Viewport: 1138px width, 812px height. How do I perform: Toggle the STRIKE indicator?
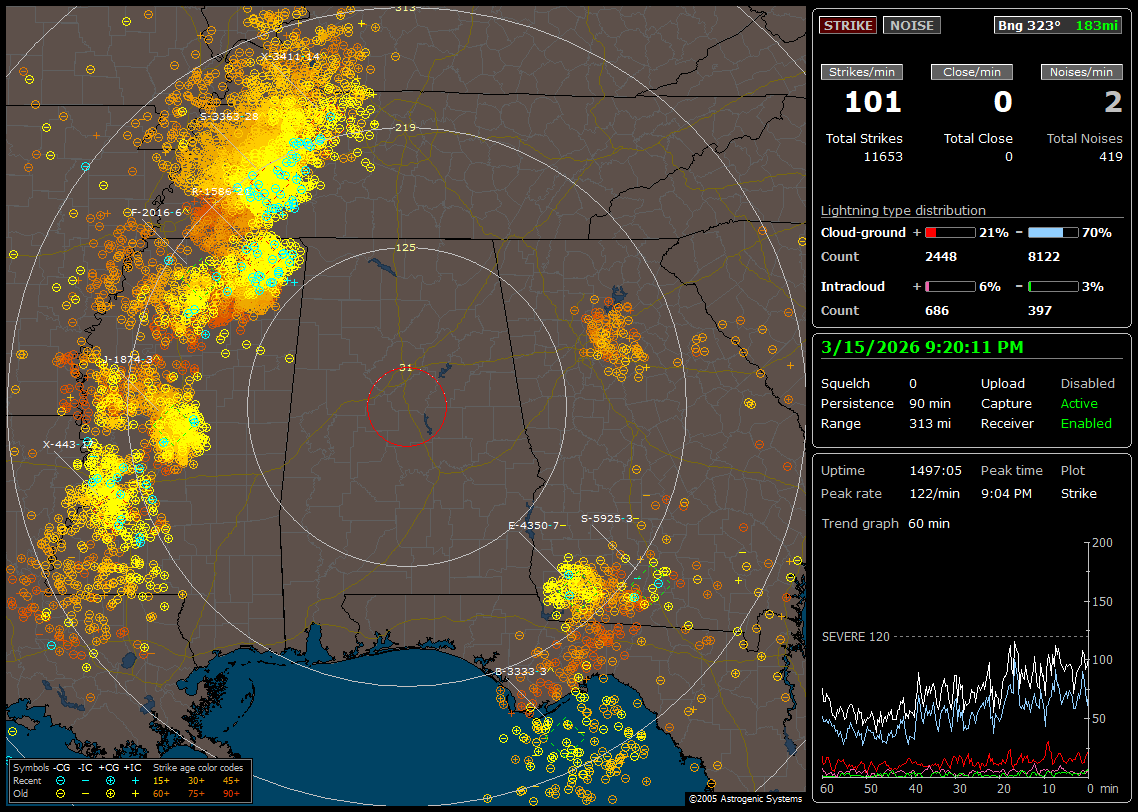click(848, 25)
